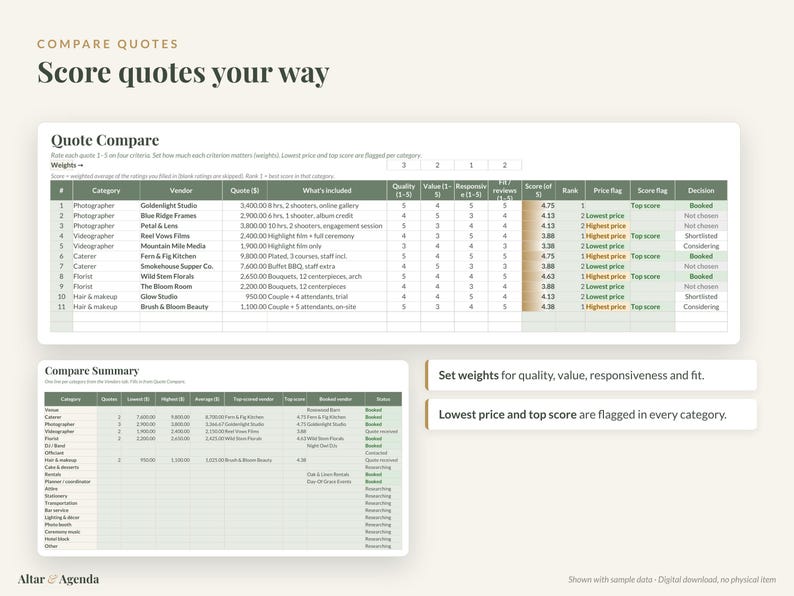Screen dimensions: 794x596
Task: Click the Quote ($) column header
Action: 245,190
